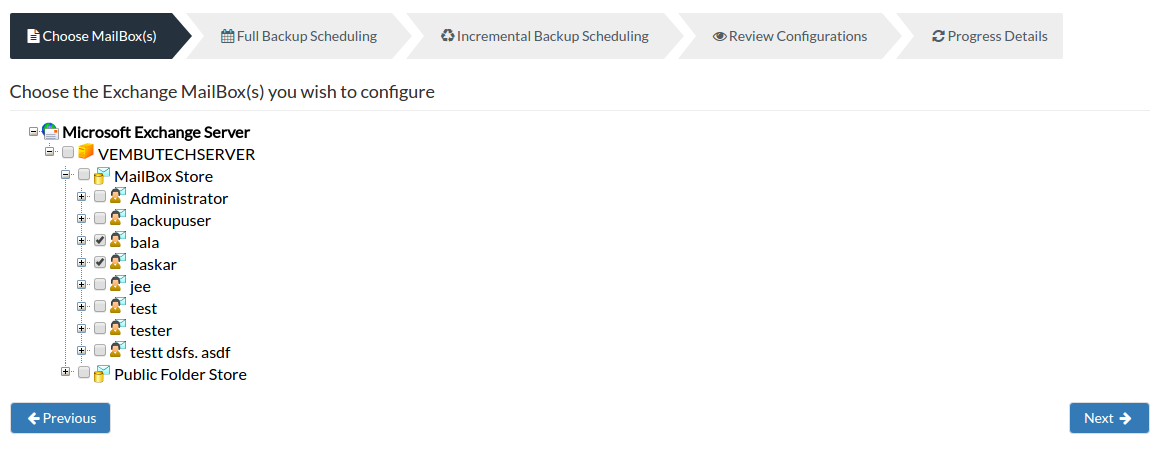Click the Microsoft Exchange Server globe icon

click(50, 132)
